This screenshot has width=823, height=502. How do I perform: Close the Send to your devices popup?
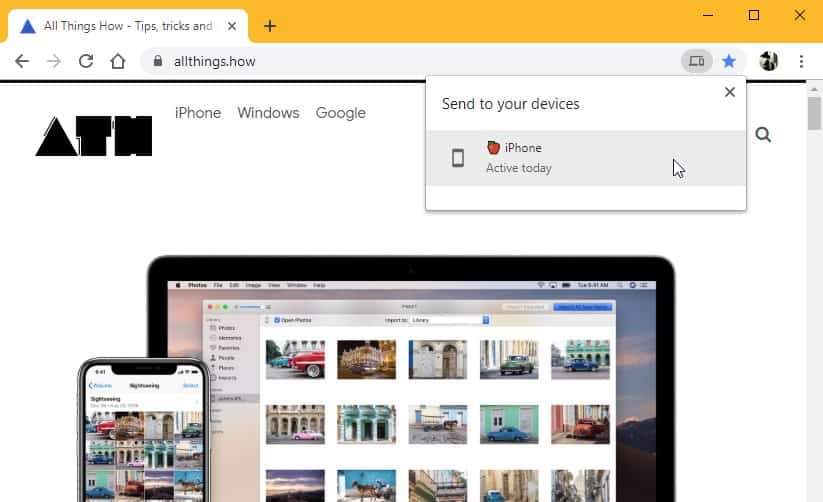[x=730, y=92]
